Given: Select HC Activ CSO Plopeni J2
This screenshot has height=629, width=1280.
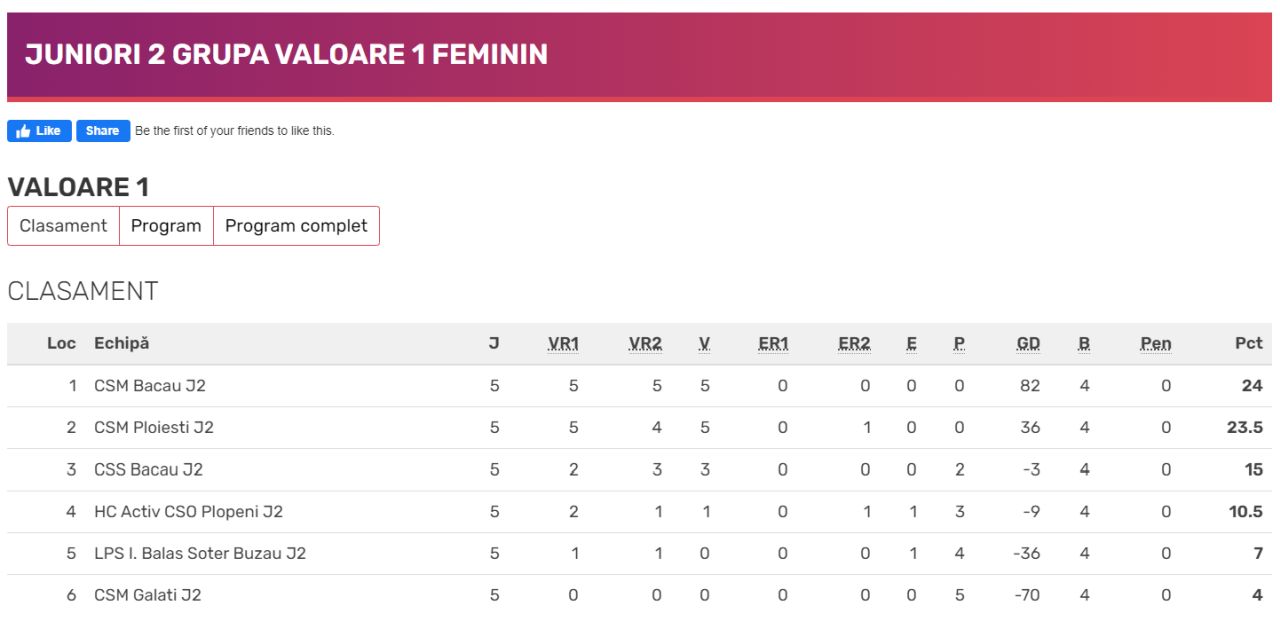Looking at the screenshot, I should coord(188,512).
